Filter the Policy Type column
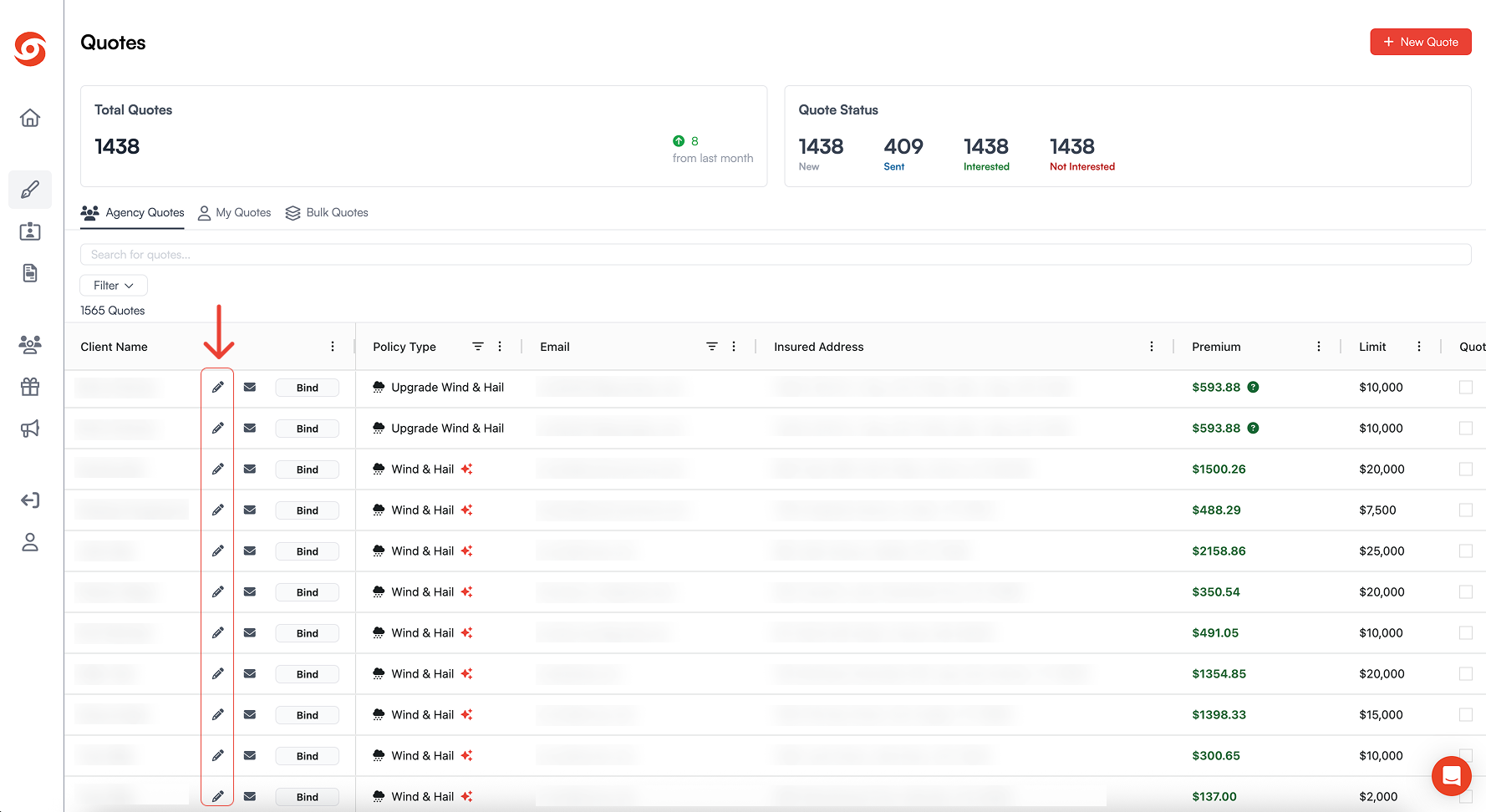 point(478,346)
